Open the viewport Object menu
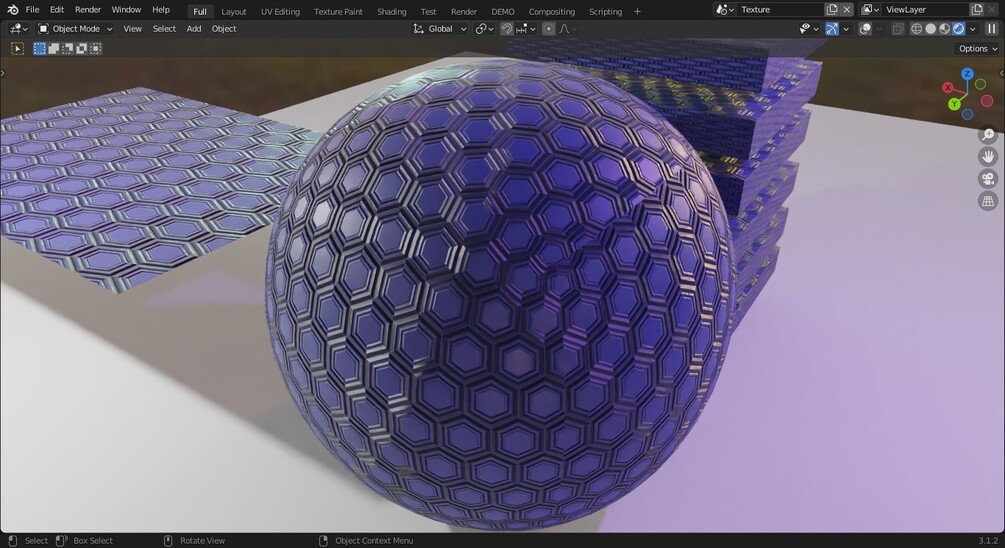Image resolution: width=1005 pixels, height=548 pixels. pos(224,29)
